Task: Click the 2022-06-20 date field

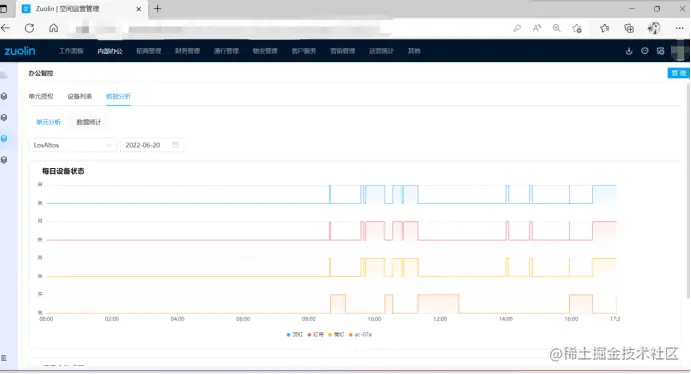Action: (152, 145)
